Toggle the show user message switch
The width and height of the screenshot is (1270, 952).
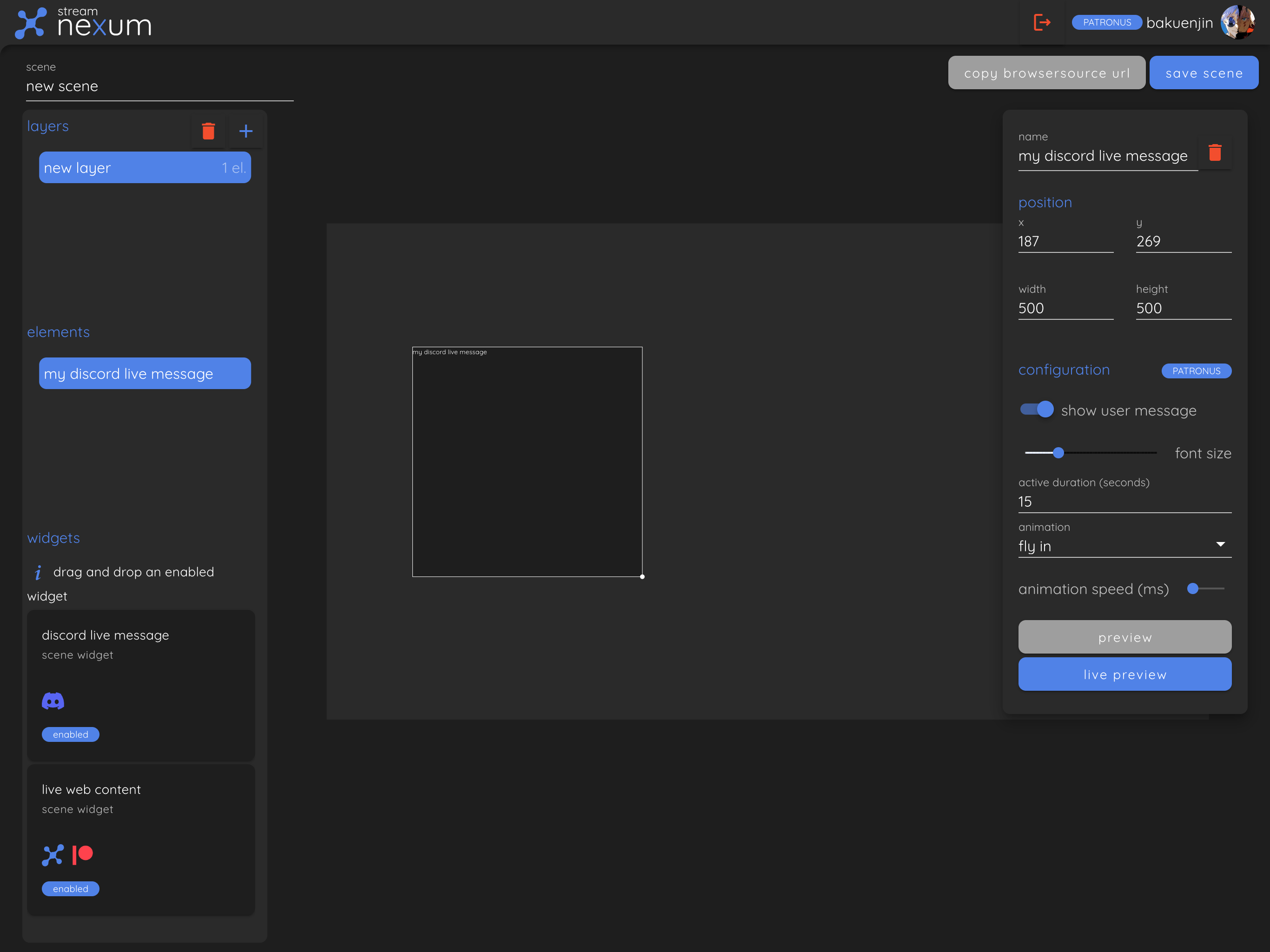(x=1036, y=410)
